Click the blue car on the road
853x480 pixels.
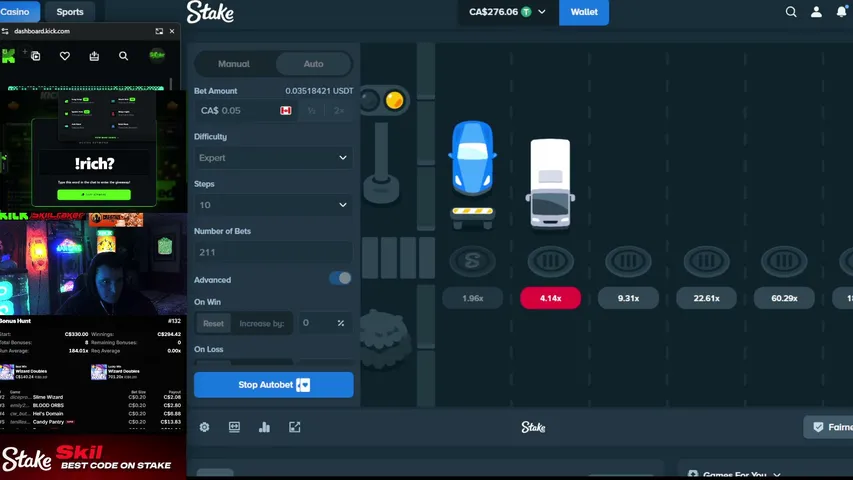[472, 158]
